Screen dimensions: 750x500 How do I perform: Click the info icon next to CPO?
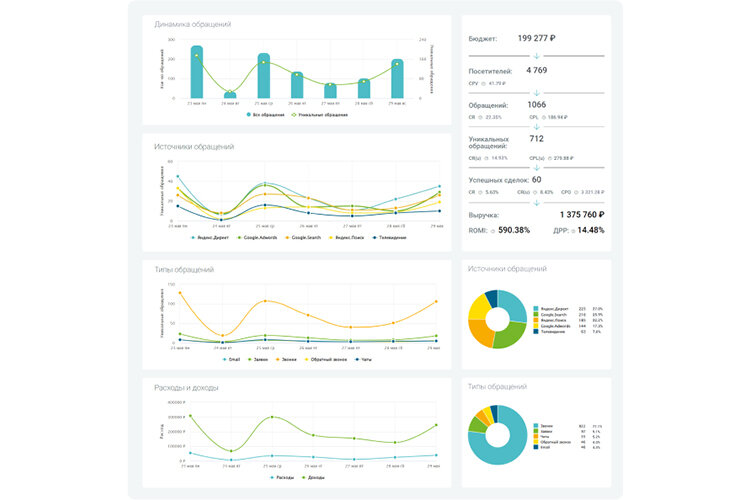576,192
